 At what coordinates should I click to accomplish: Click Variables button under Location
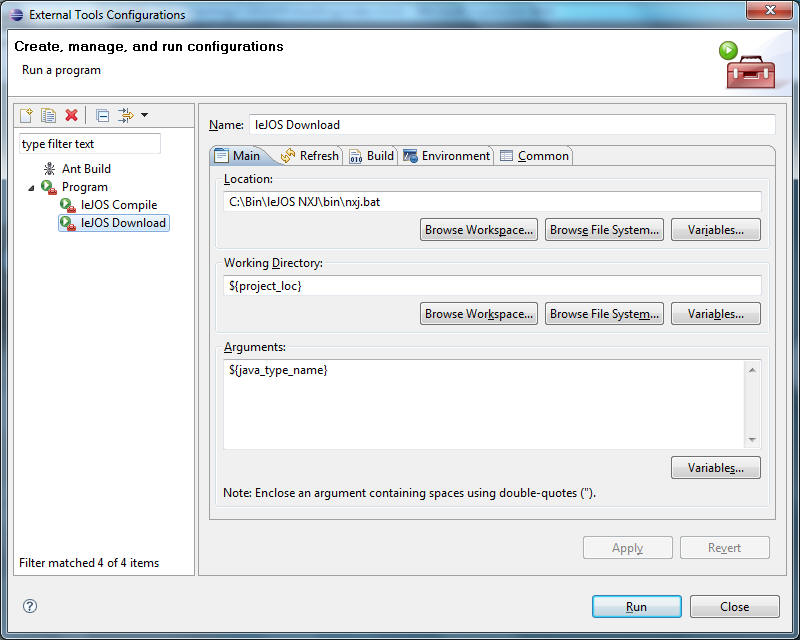(715, 230)
